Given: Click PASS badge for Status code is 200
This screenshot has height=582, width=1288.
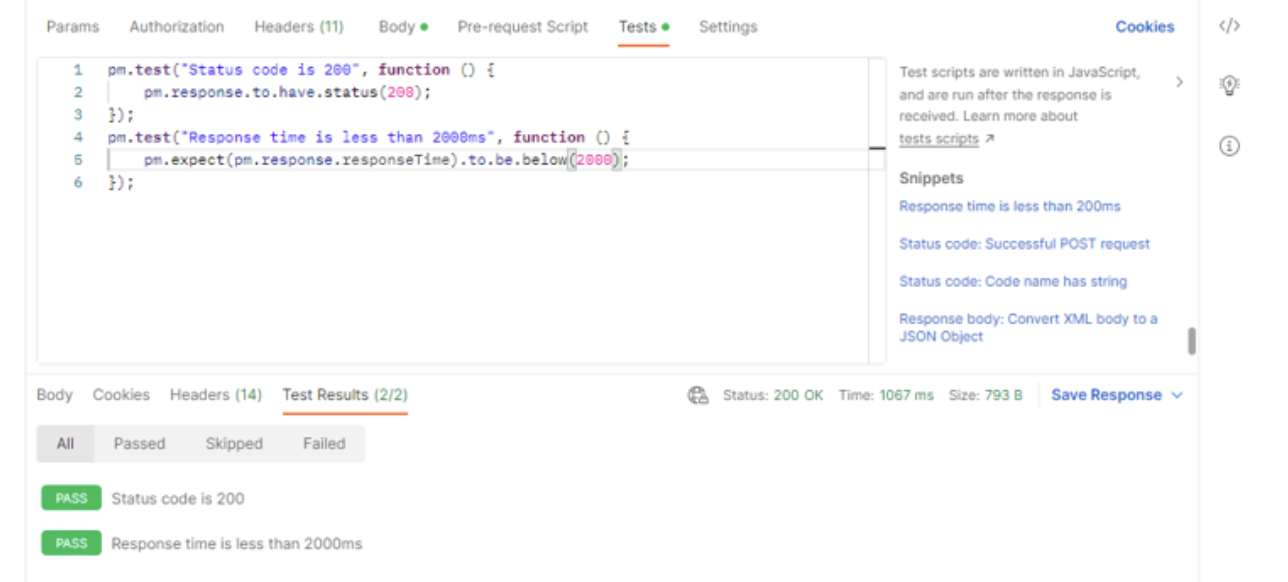Looking at the screenshot, I should click(71, 498).
